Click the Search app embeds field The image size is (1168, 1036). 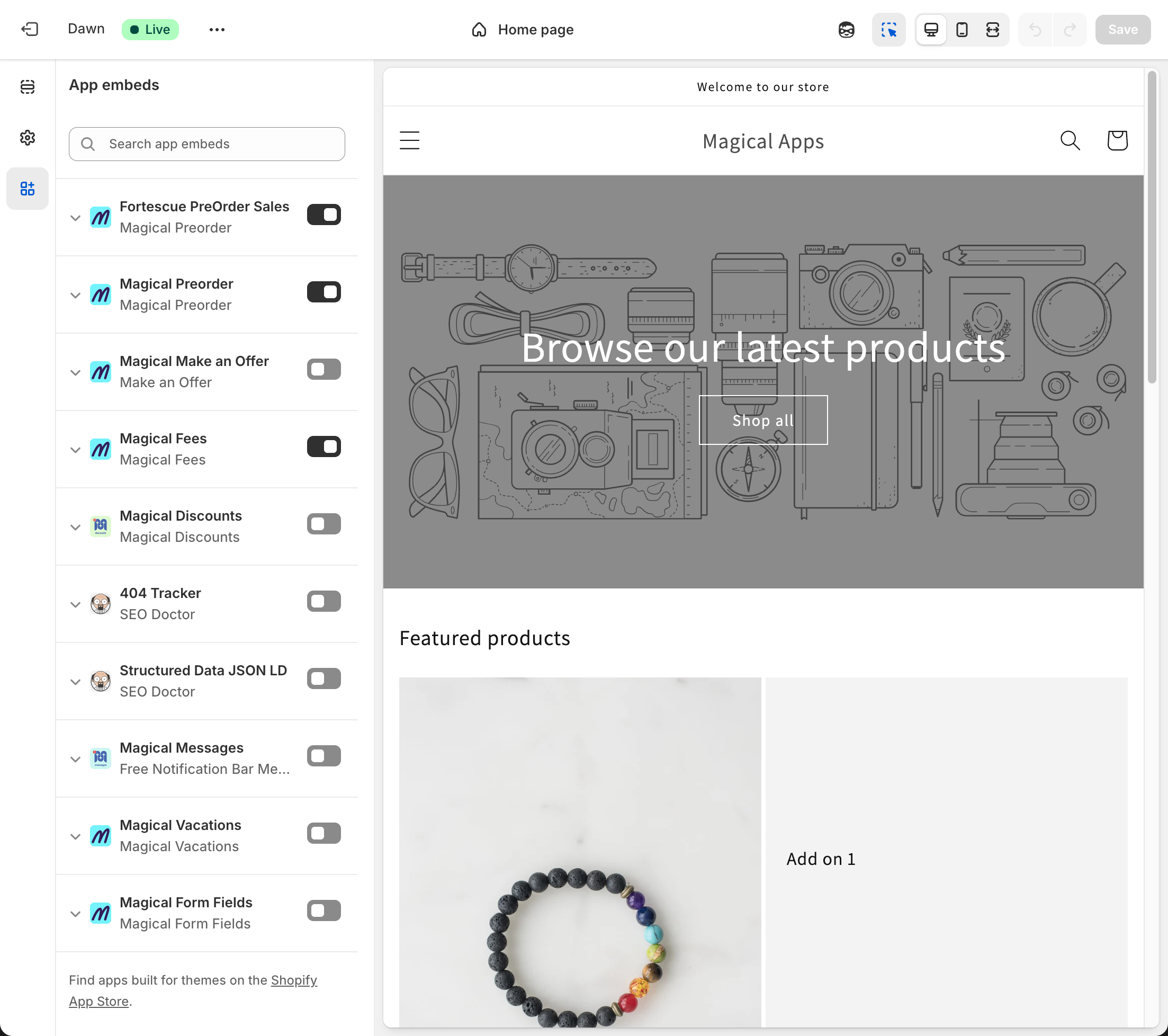(x=206, y=144)
